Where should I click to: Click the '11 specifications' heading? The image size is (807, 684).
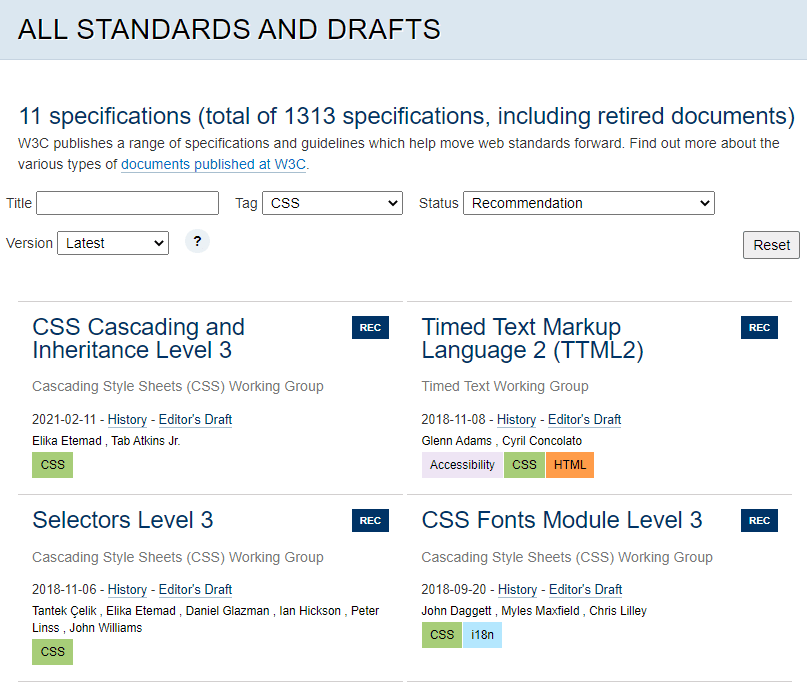click(x=407, y=116)
